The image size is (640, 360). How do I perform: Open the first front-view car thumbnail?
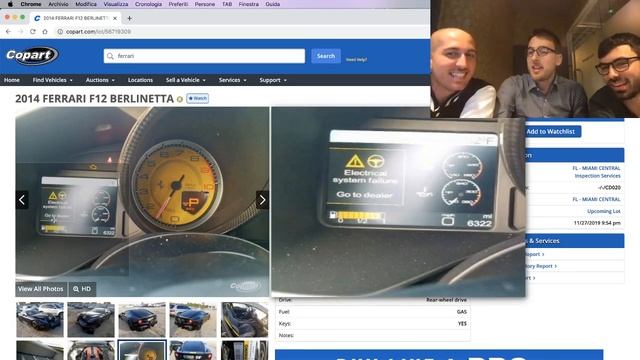[40, 320]
